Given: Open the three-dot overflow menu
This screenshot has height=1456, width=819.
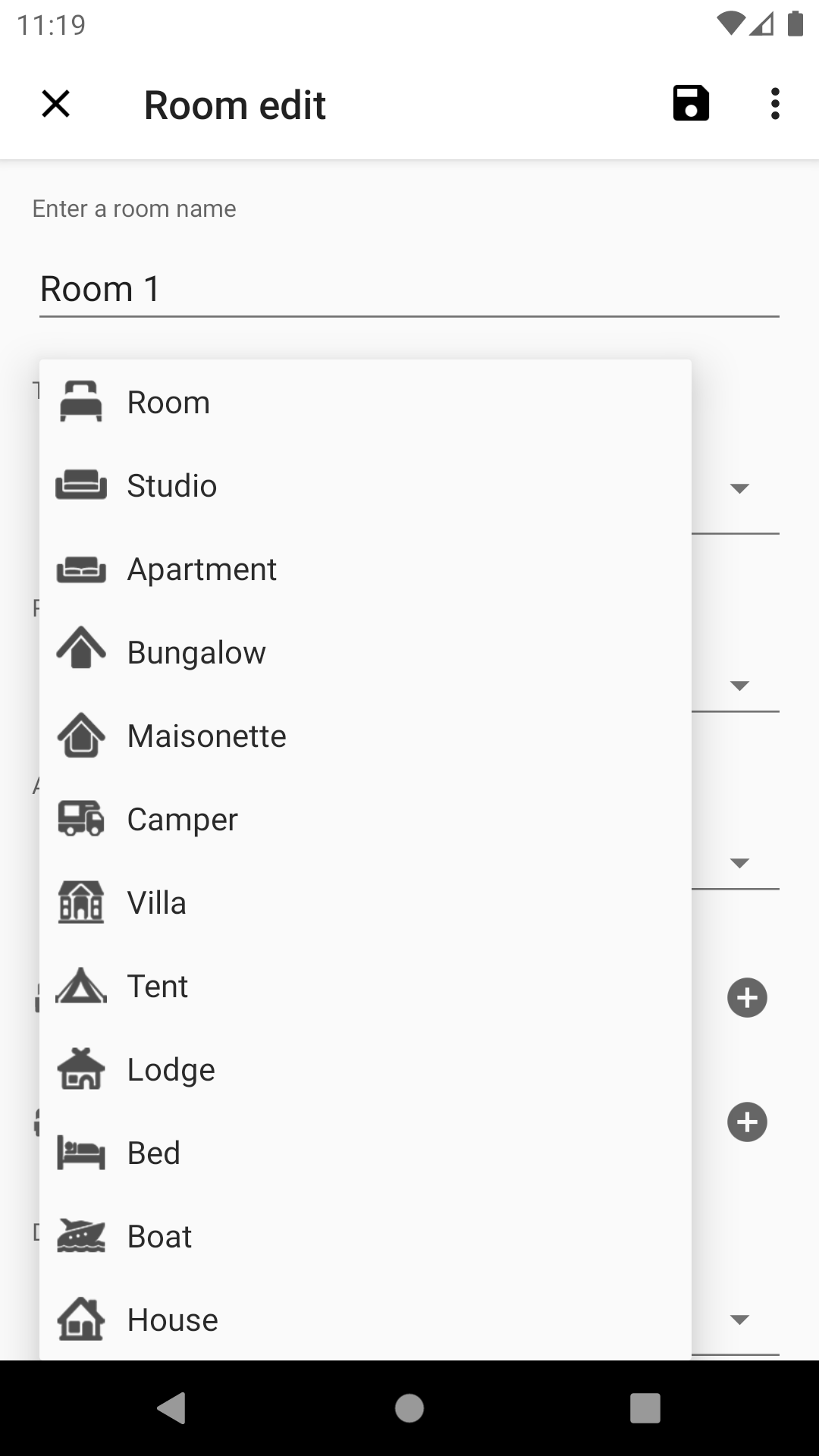Looking at the screenshot, I should [774, 104].
